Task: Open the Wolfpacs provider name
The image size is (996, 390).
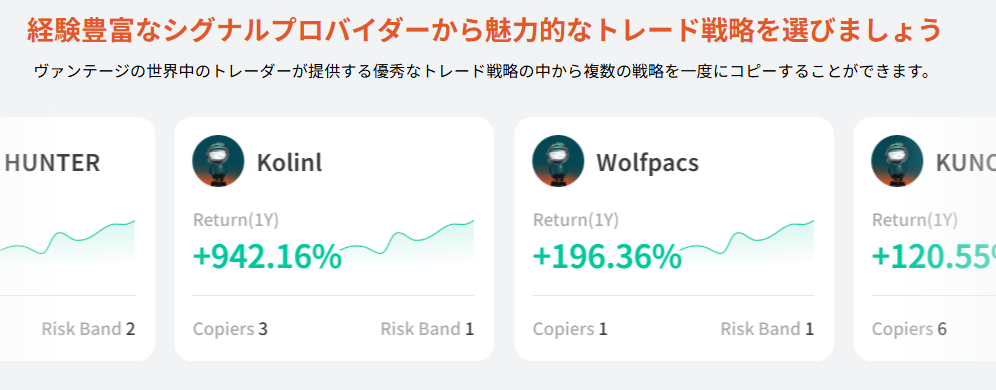Action: point(647,163)
